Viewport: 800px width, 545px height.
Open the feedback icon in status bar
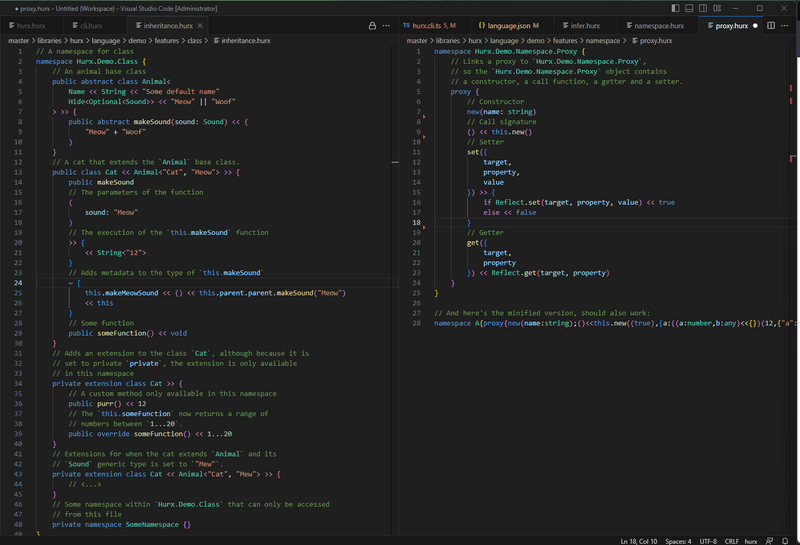[770, 541]
